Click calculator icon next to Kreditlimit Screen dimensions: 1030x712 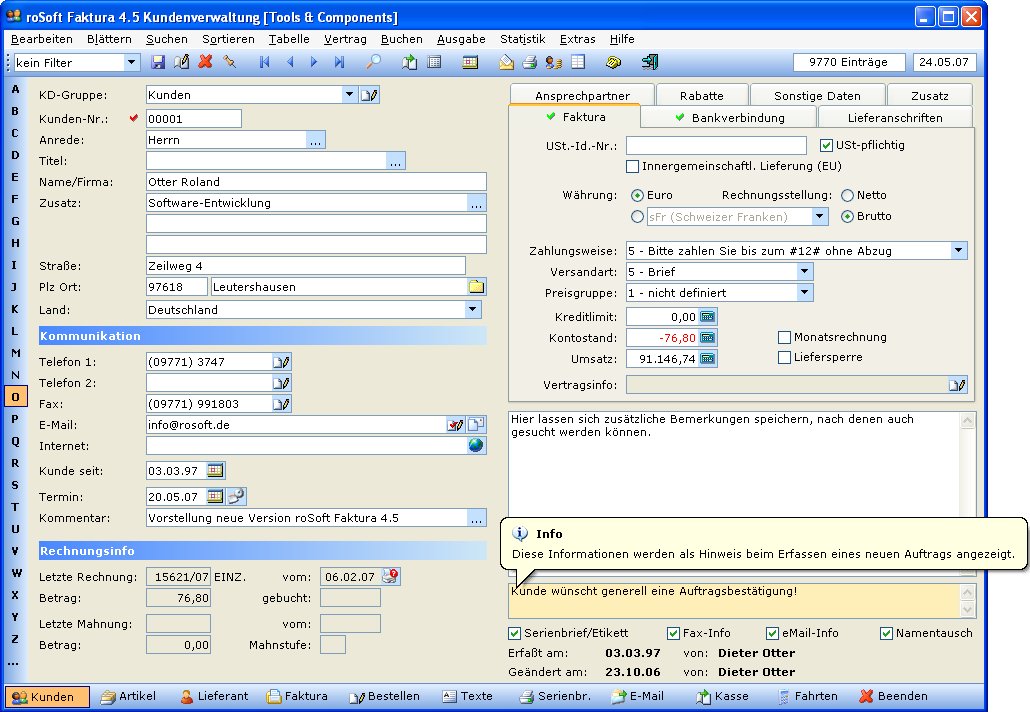(708, 317)
